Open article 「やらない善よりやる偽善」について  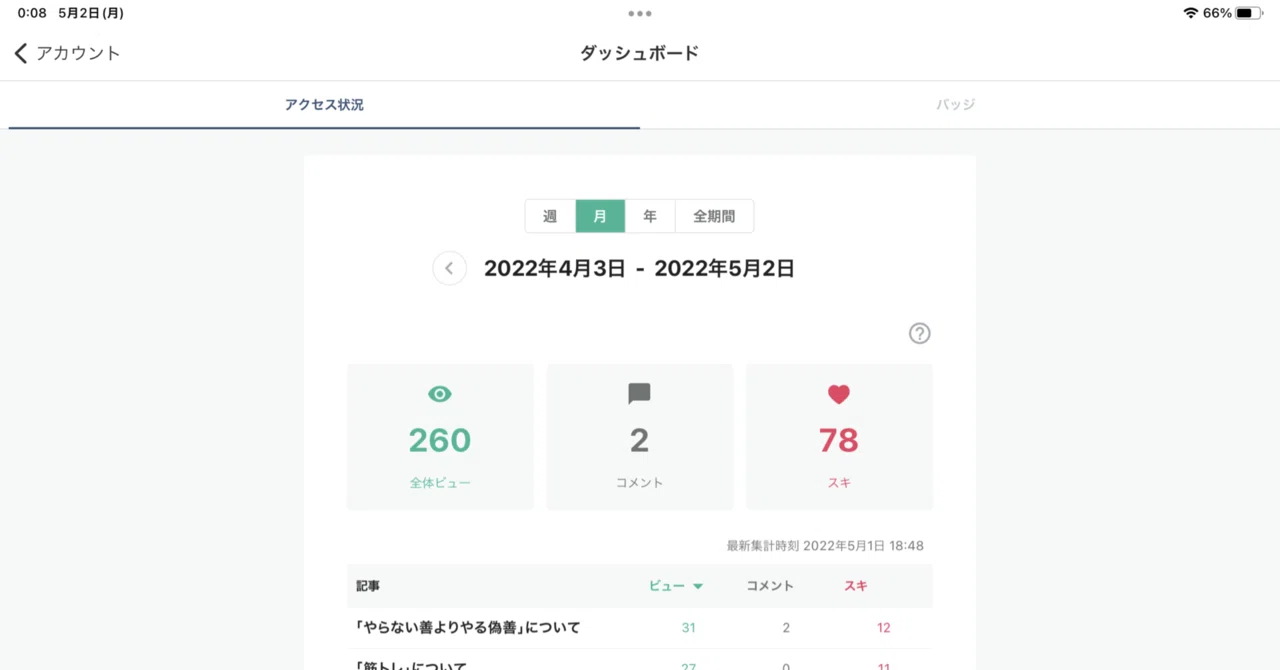468,628
